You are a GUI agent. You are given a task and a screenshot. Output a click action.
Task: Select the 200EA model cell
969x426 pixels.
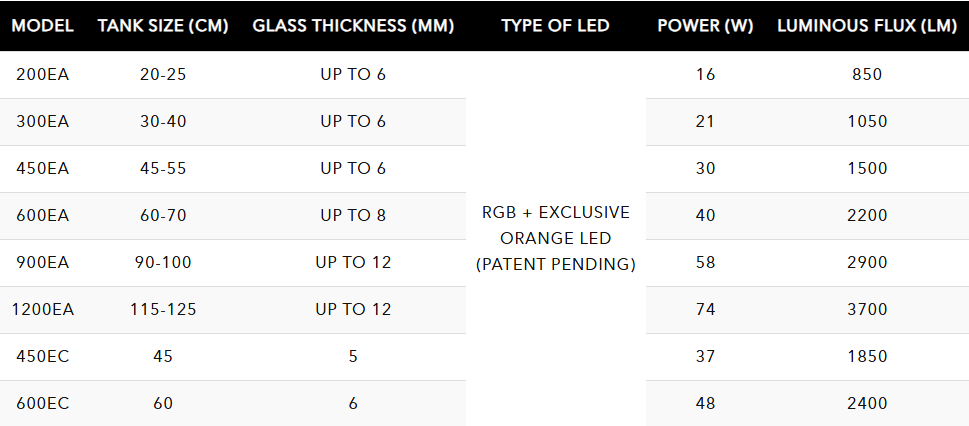point(42,74)
